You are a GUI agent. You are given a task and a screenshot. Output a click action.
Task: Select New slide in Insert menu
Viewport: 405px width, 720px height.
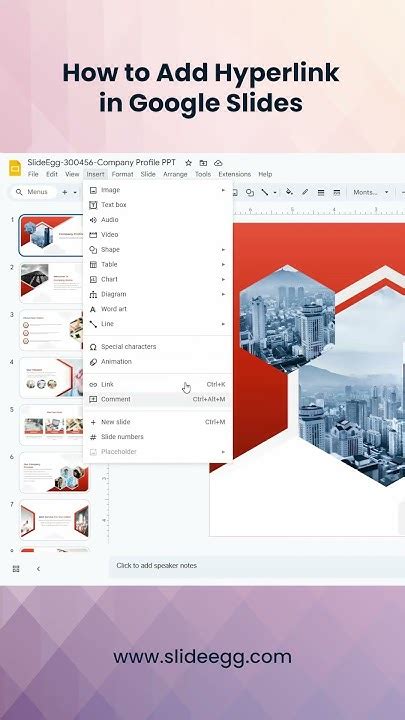158,422
